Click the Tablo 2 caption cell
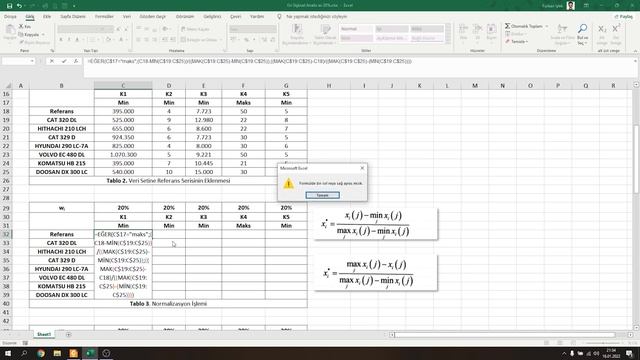The height and width of the screenshot is (360, 640). (x=168, y=180)
